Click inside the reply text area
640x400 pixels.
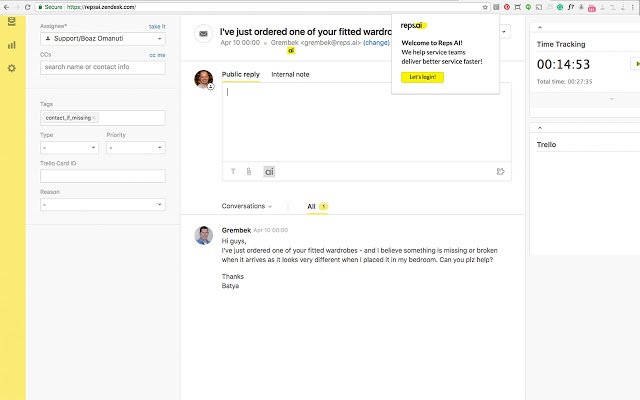click(x=367, y=122)
